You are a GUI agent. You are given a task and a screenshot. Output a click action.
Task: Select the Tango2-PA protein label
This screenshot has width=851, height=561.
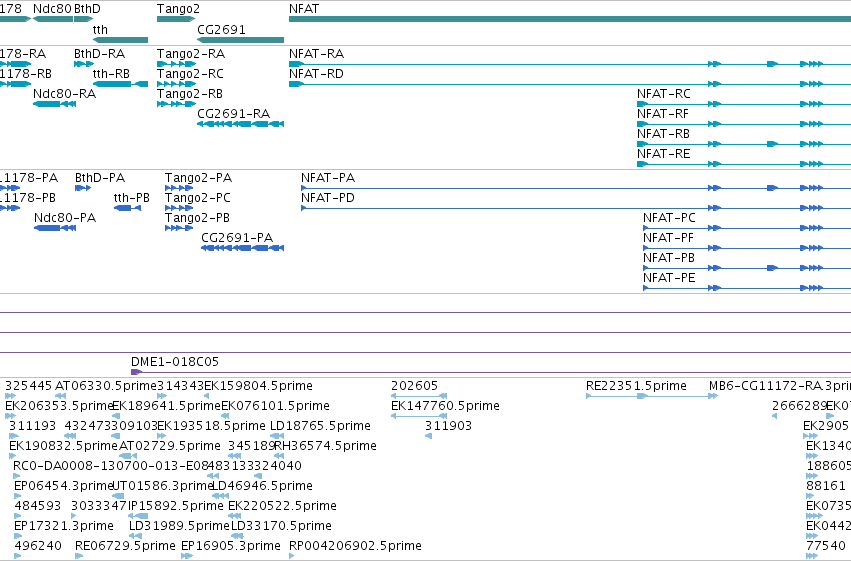tap(198, 178)
